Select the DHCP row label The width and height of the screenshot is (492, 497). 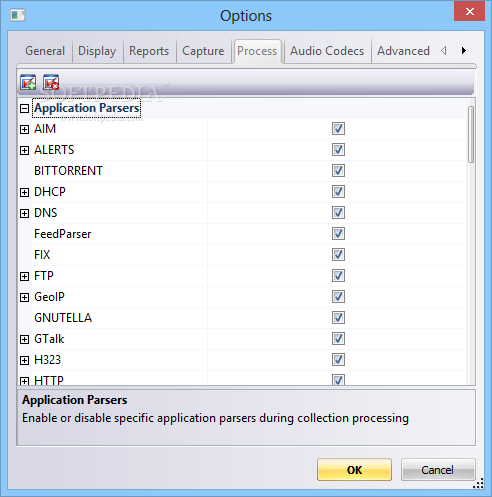click(50, 192)
